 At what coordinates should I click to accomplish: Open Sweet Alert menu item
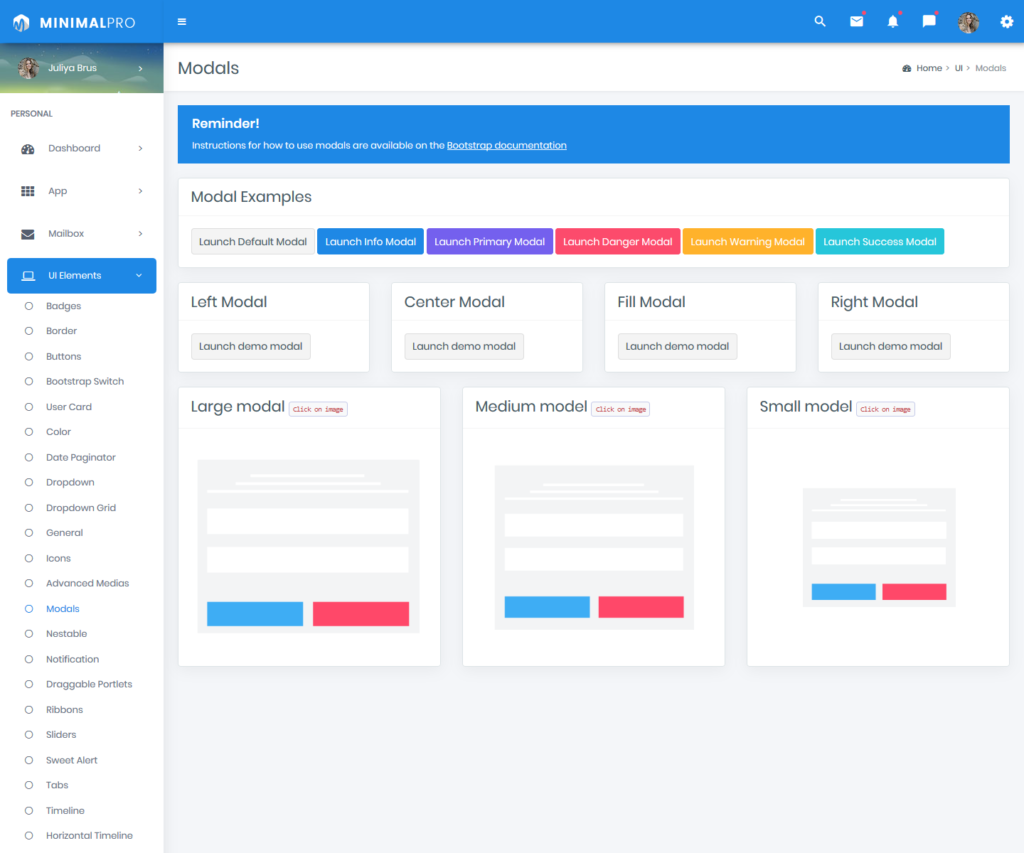tap(72, 760)
